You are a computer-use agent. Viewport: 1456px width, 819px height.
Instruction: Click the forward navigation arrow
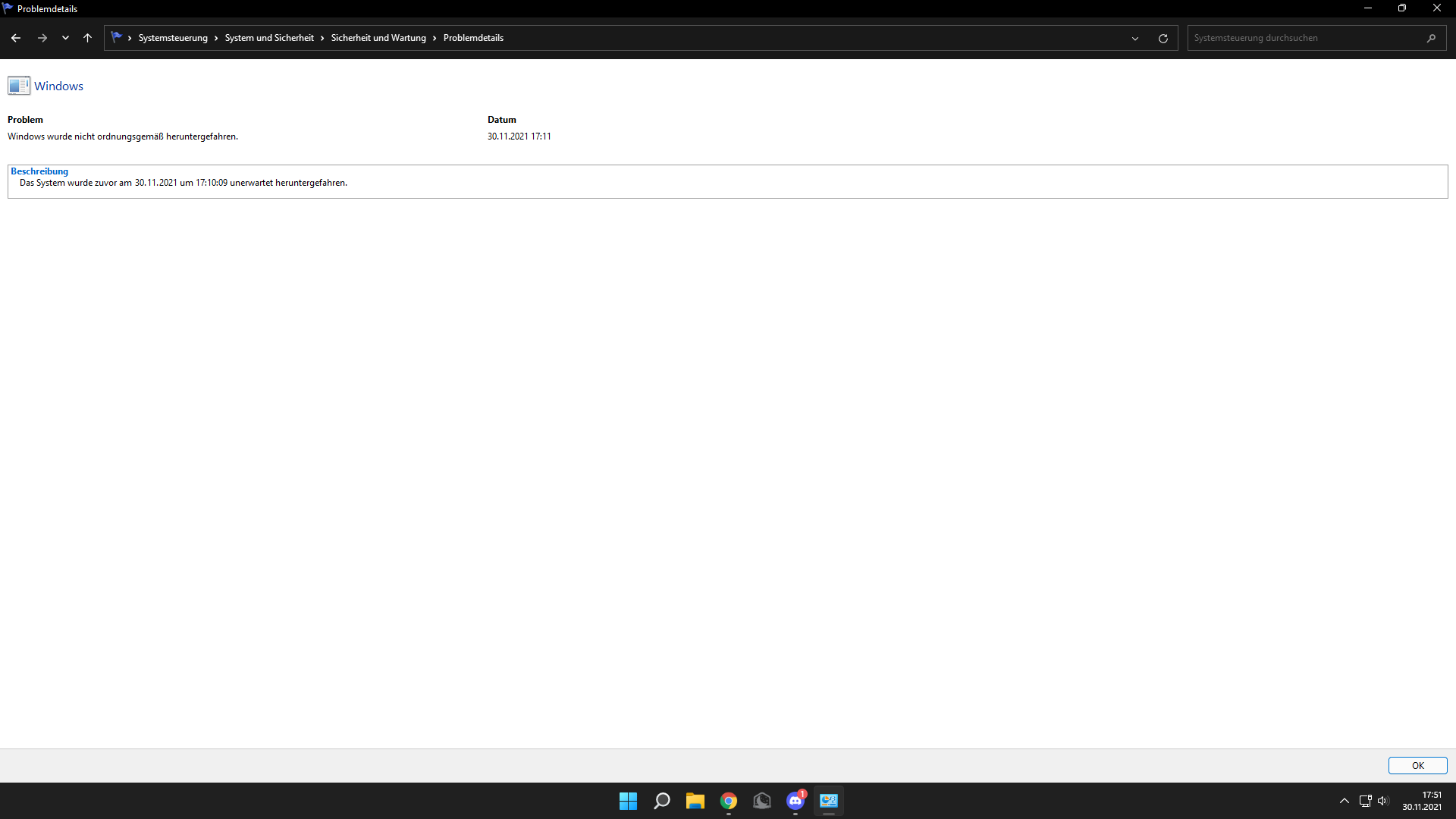click(x=42, y=38)
